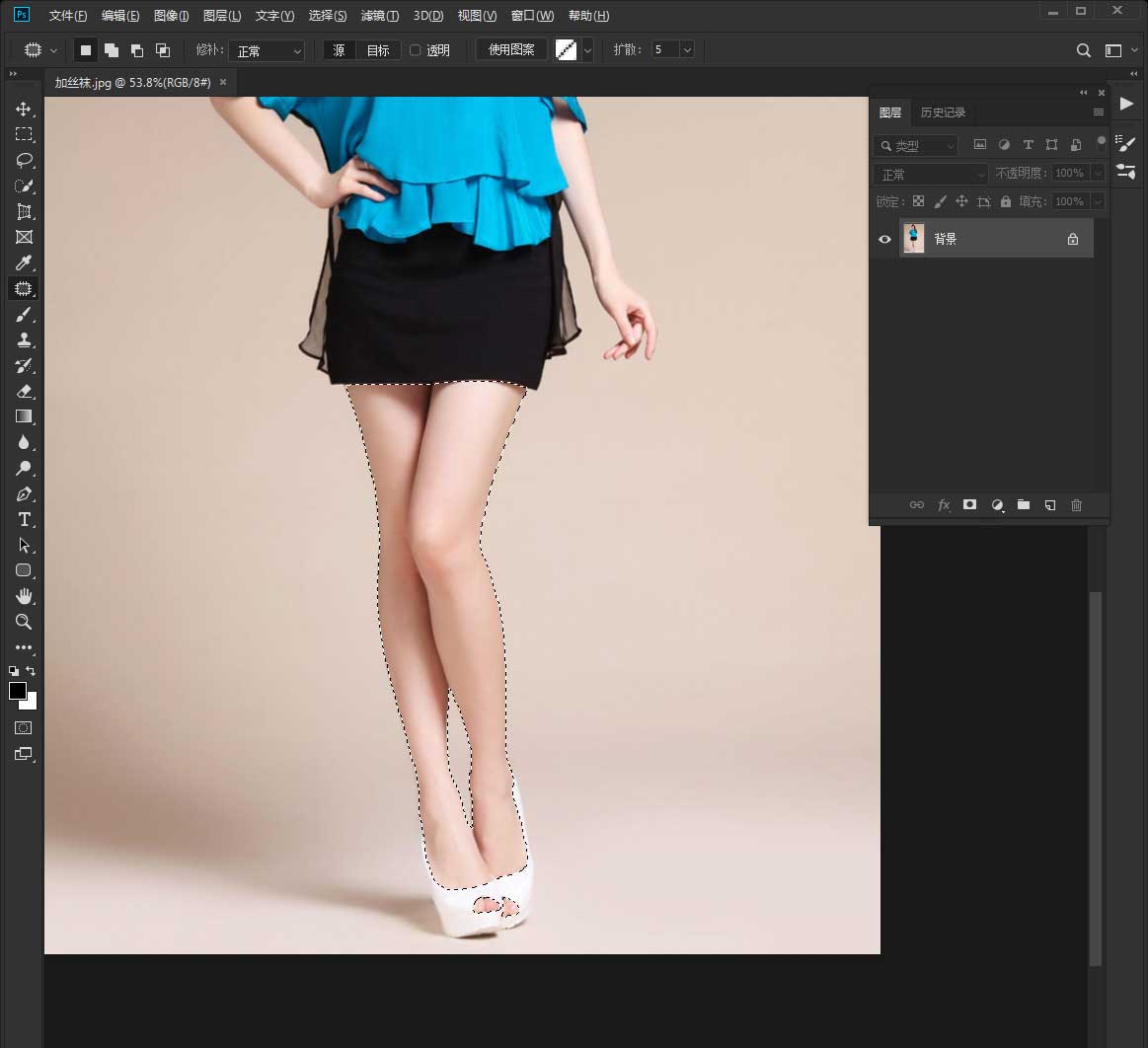Open the 滤镜(T) menu
The height and width of the screenshot is (1048, 1148).
point(380,16)
